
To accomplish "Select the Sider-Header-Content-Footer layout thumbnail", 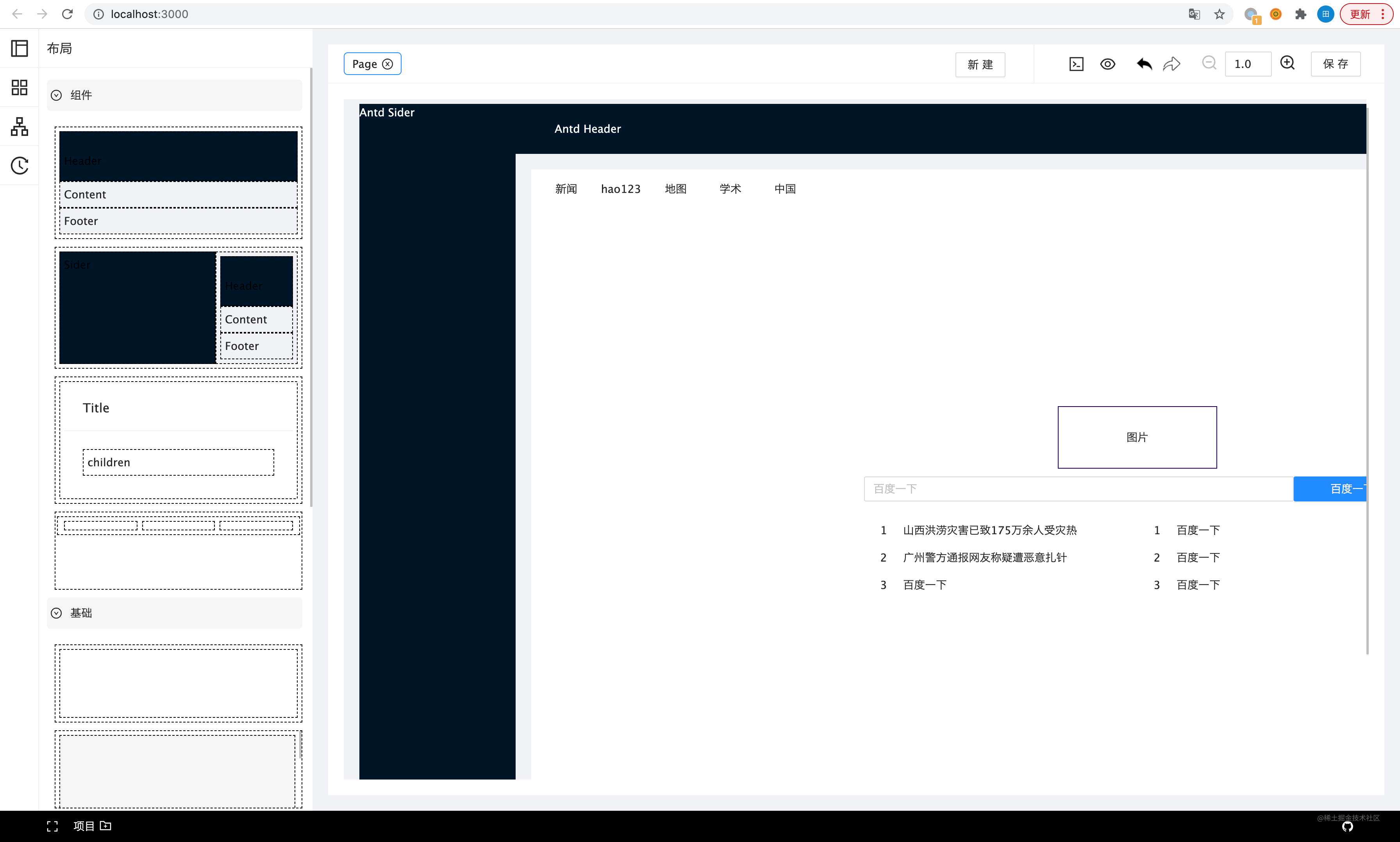I will click(x=178, y=307).
